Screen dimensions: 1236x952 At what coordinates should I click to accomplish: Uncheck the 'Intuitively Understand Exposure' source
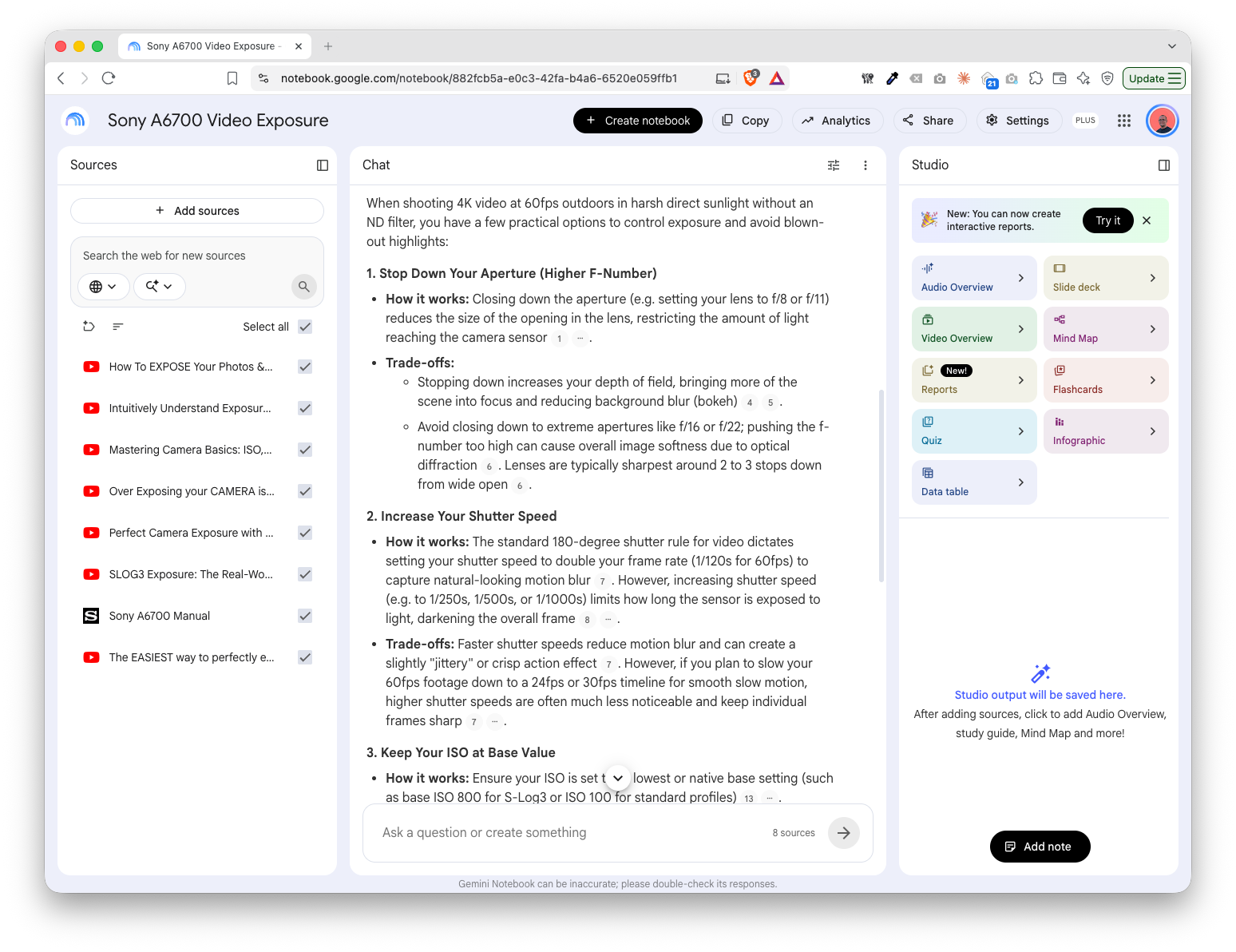305,408
